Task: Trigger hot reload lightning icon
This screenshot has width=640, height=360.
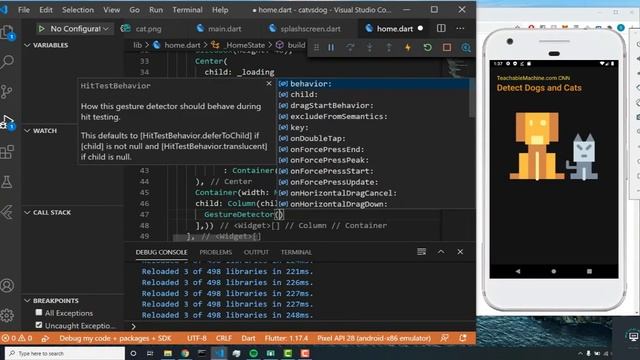Action: pos(408,47)
